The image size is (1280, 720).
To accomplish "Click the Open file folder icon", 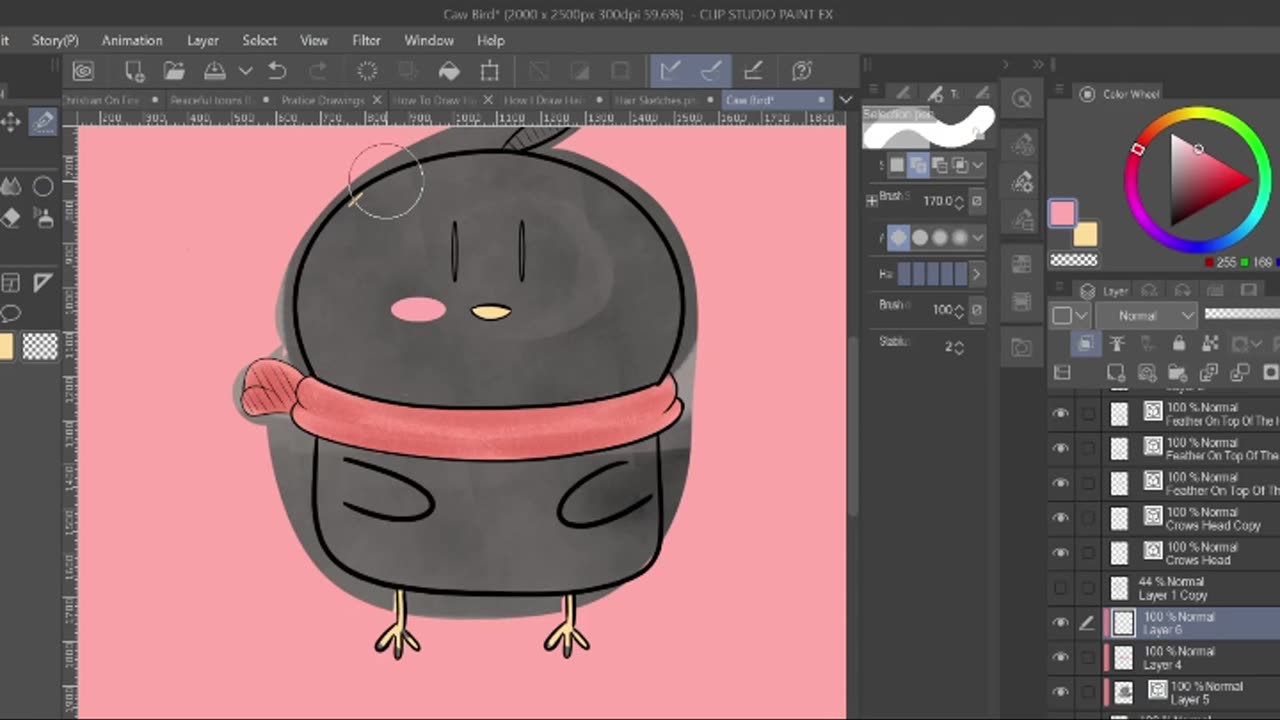I will 174,71.
